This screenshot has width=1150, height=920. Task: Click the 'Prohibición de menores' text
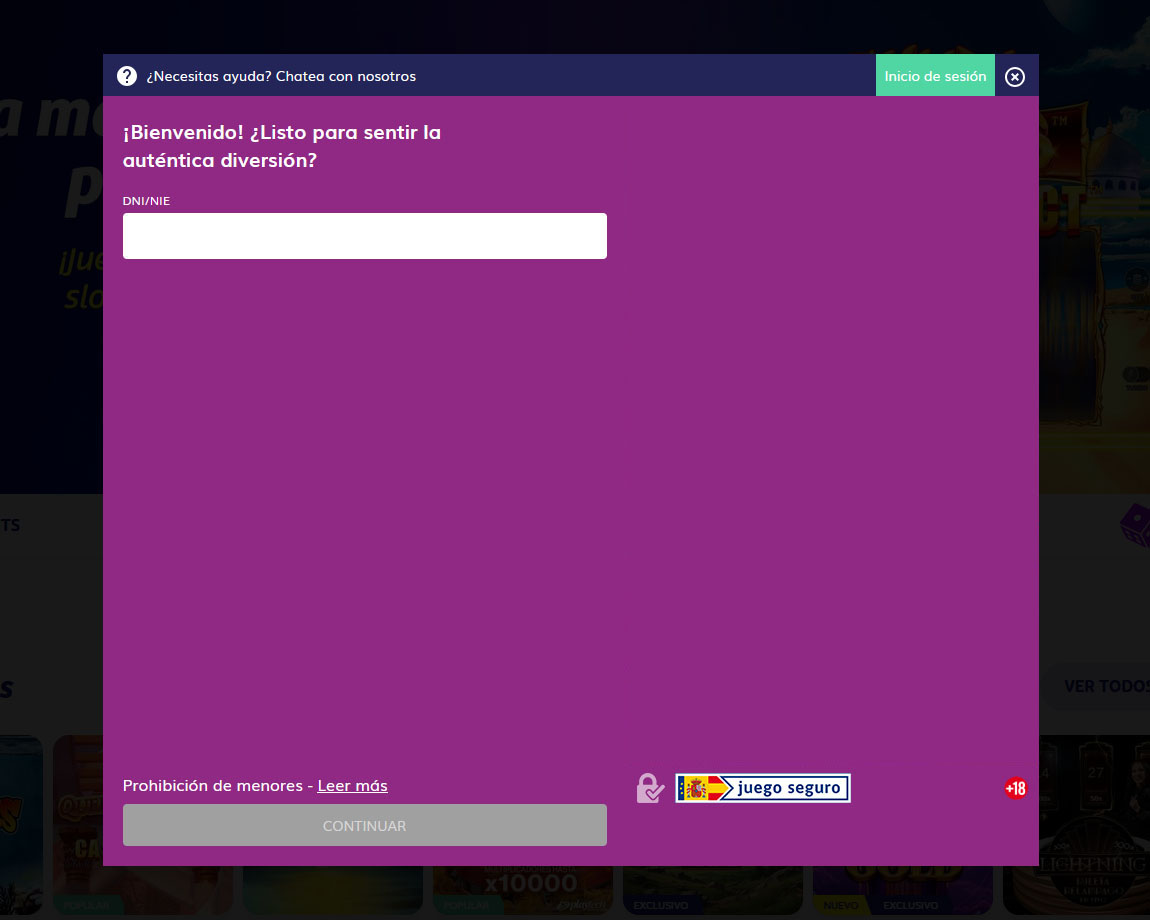(212, 786)
